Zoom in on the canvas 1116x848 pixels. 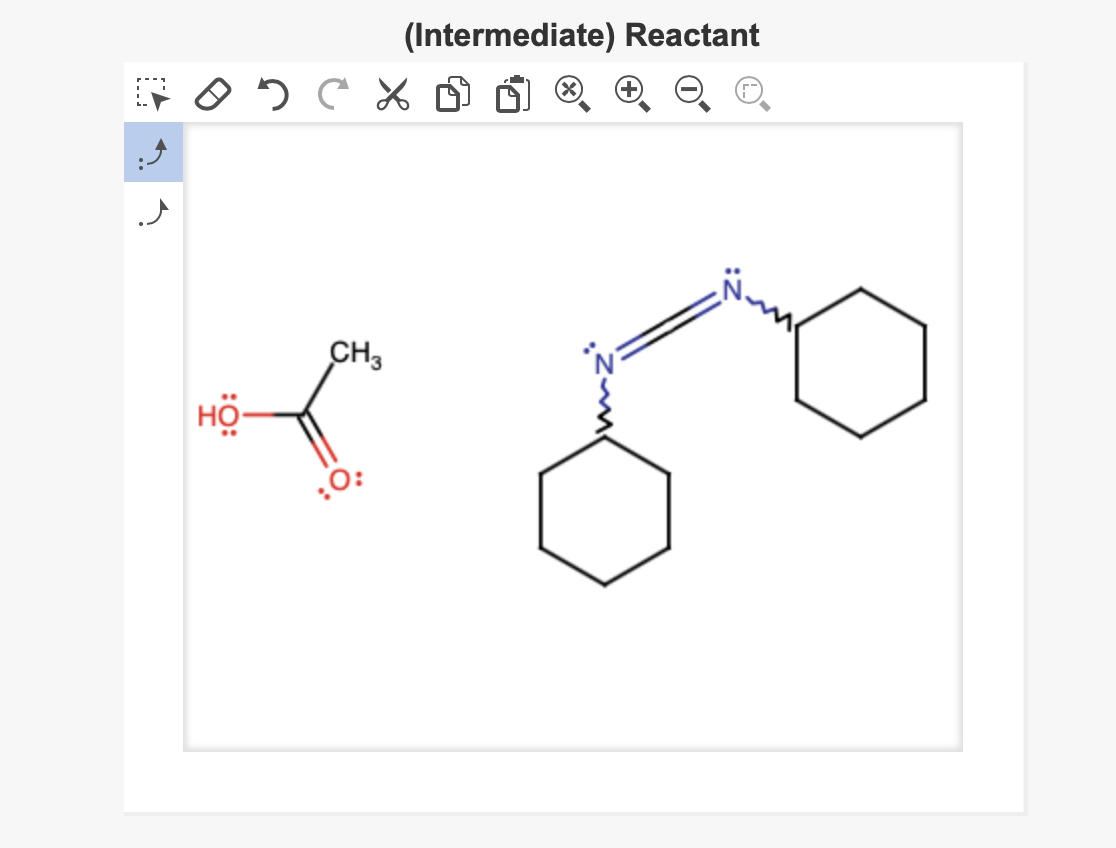[x=631, y=92]
